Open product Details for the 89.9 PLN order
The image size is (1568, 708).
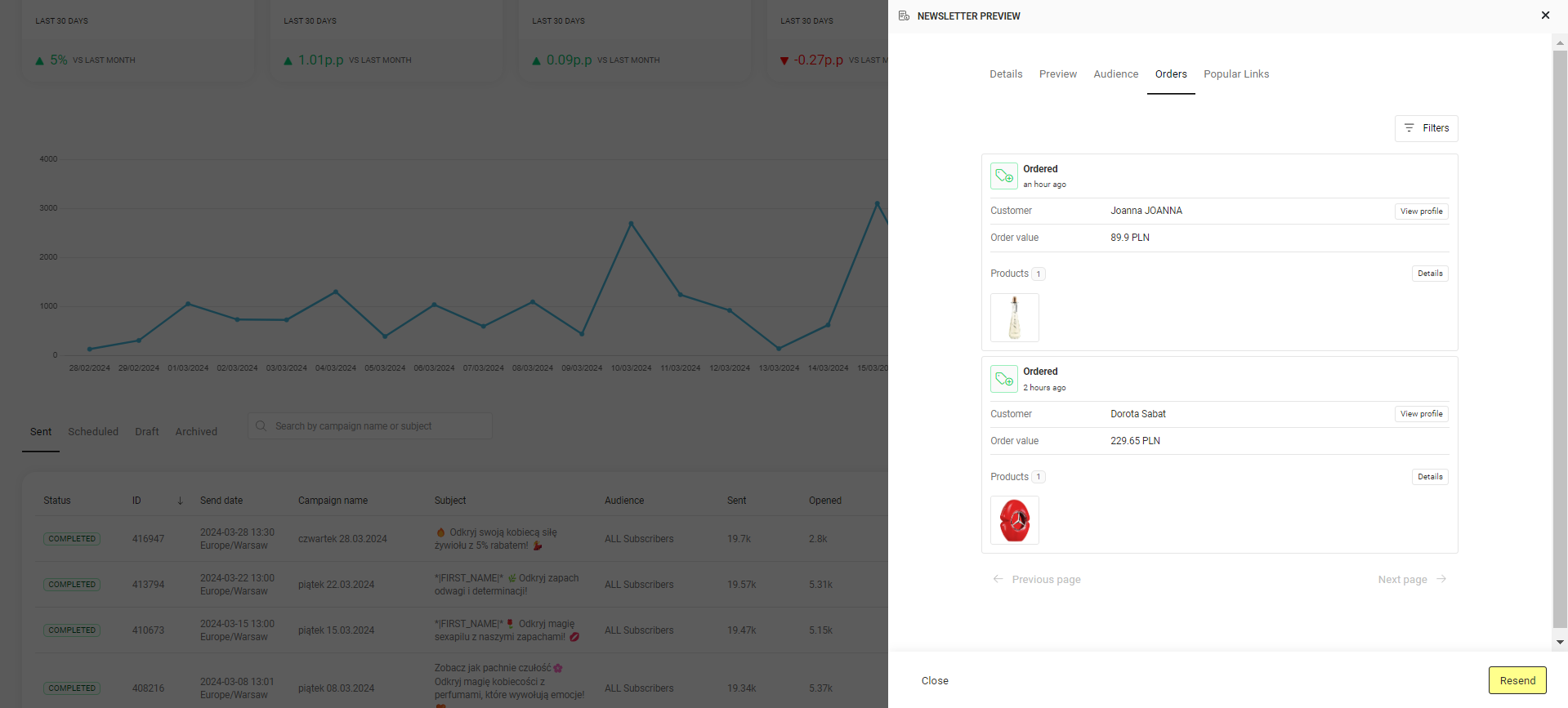(1430, 274)
